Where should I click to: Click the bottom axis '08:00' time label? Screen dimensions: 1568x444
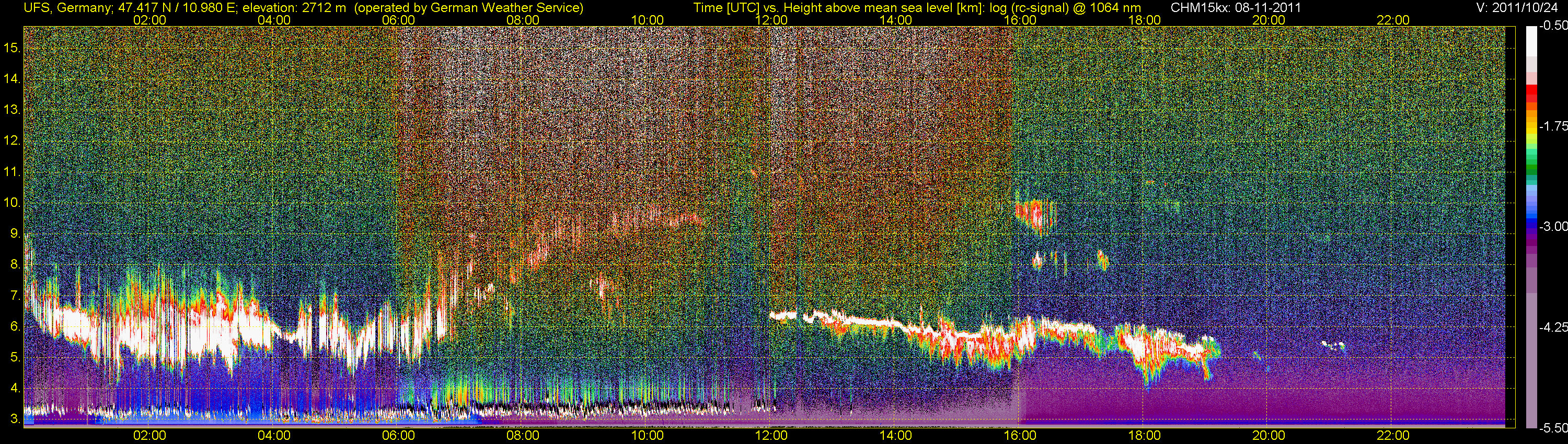(x=523, y=436)
